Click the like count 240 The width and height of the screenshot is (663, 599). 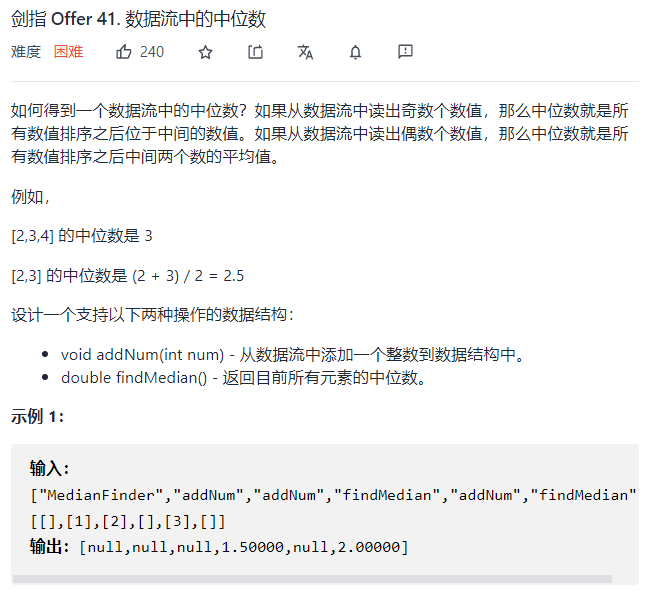tap(152, 52)
